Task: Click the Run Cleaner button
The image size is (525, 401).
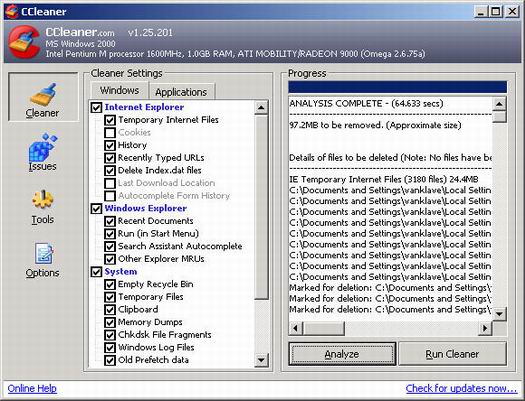Action: pos(452,354)
